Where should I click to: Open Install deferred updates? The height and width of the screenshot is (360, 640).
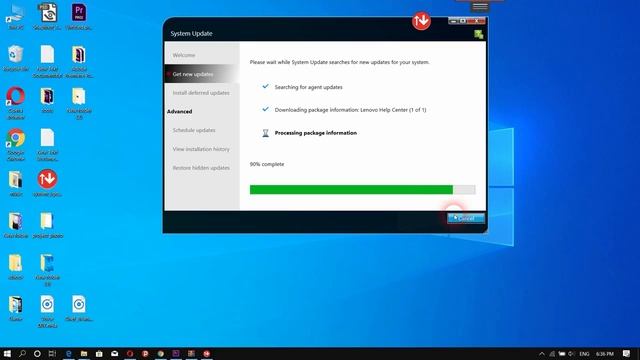point(202,93)
